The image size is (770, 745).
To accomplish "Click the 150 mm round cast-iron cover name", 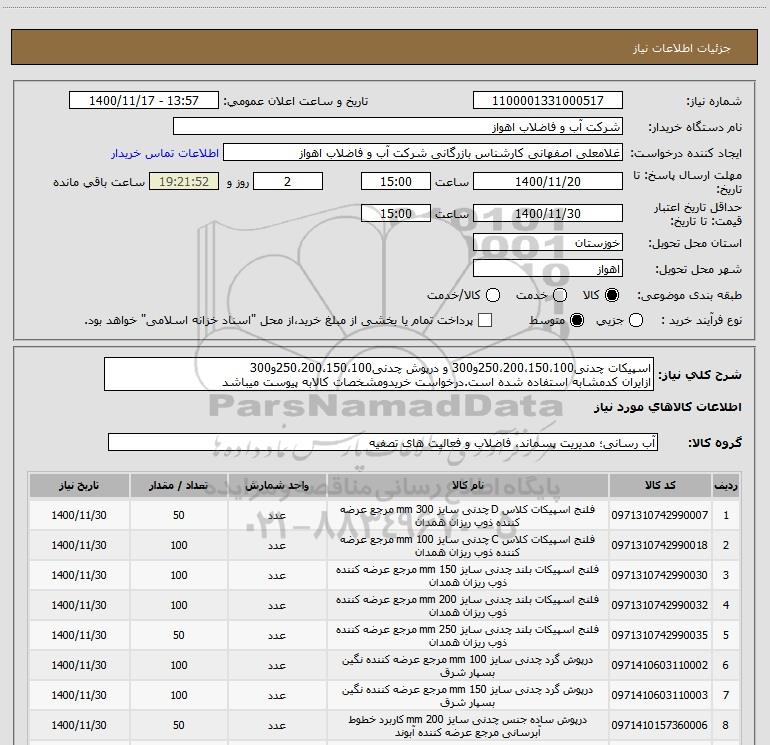I will (468, 695).
